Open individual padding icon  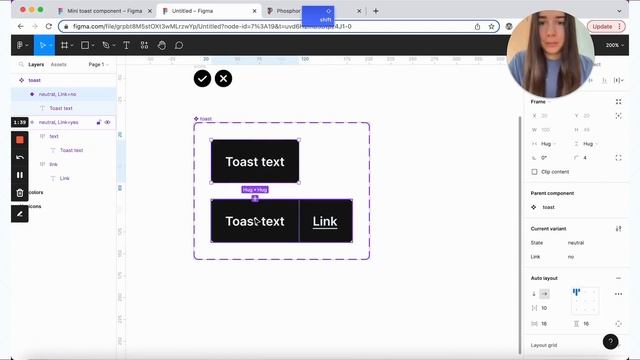(x=618, y=324)
